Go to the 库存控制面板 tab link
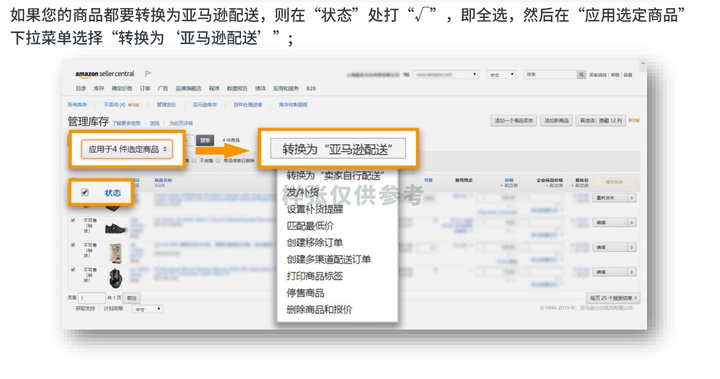This screenshot has height=379, width=720. [293, 105]
